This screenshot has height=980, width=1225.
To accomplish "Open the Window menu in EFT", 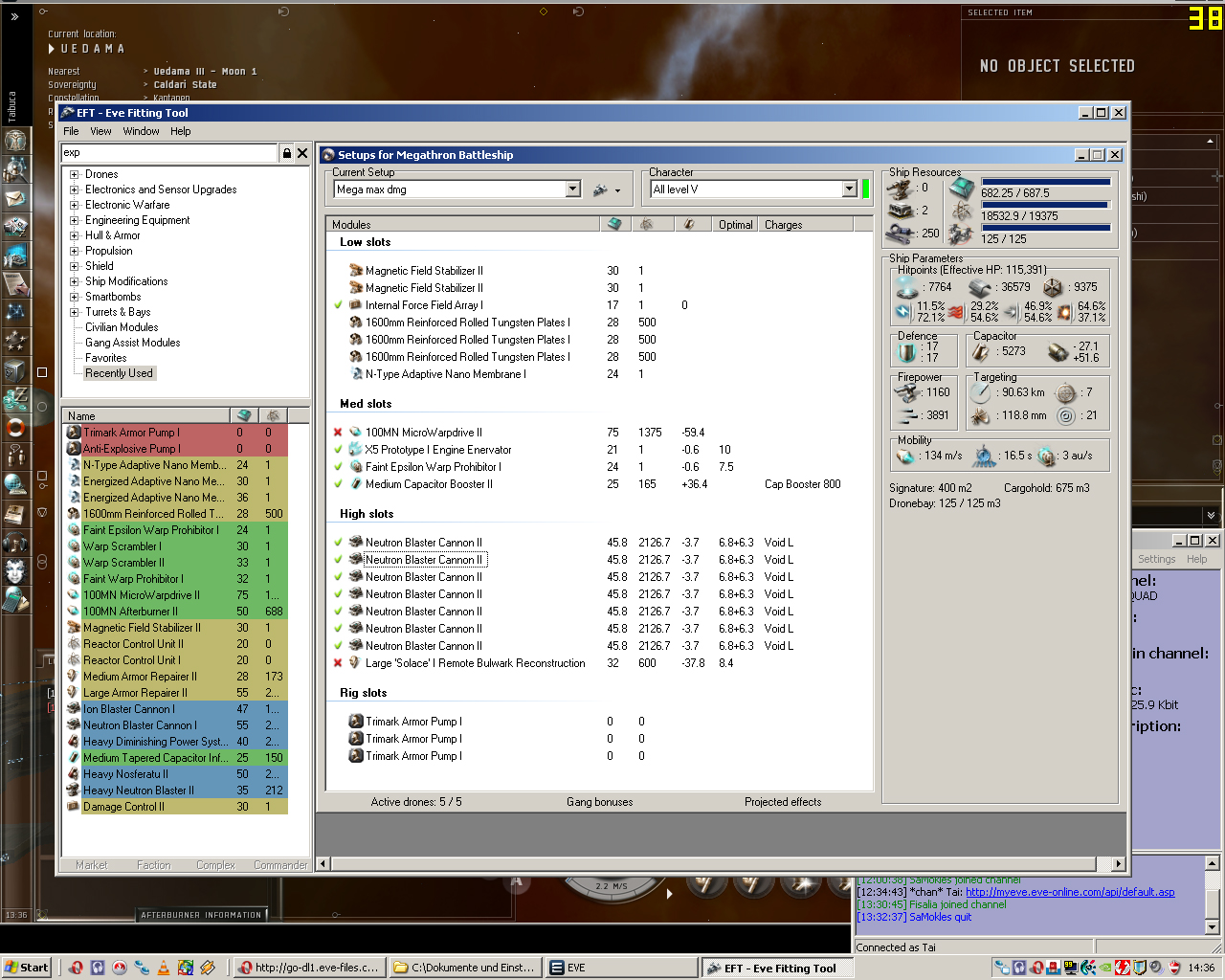I will point(141,131).
